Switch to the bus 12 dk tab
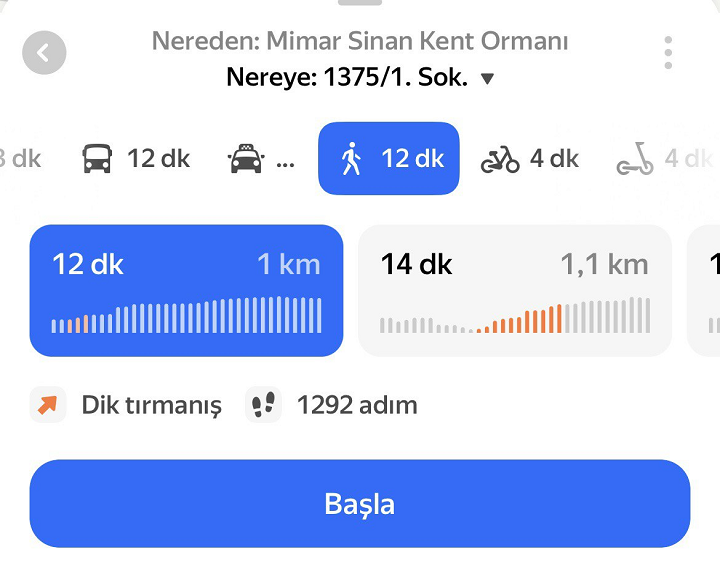 coord(136,159)
